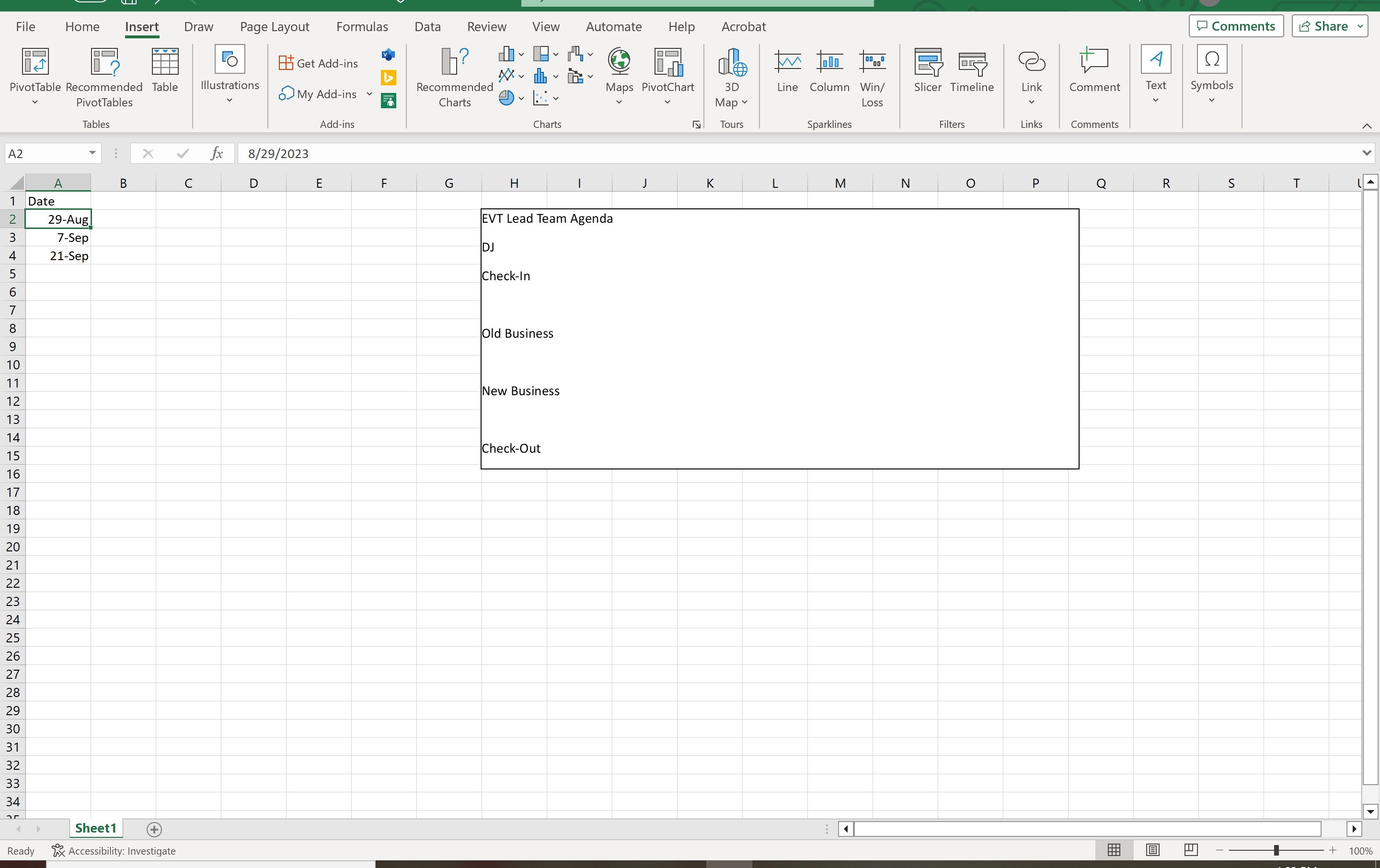This screenshot has height=868, width=1380.
Task: Insert a Line sparkline
Action: (787, 70)
